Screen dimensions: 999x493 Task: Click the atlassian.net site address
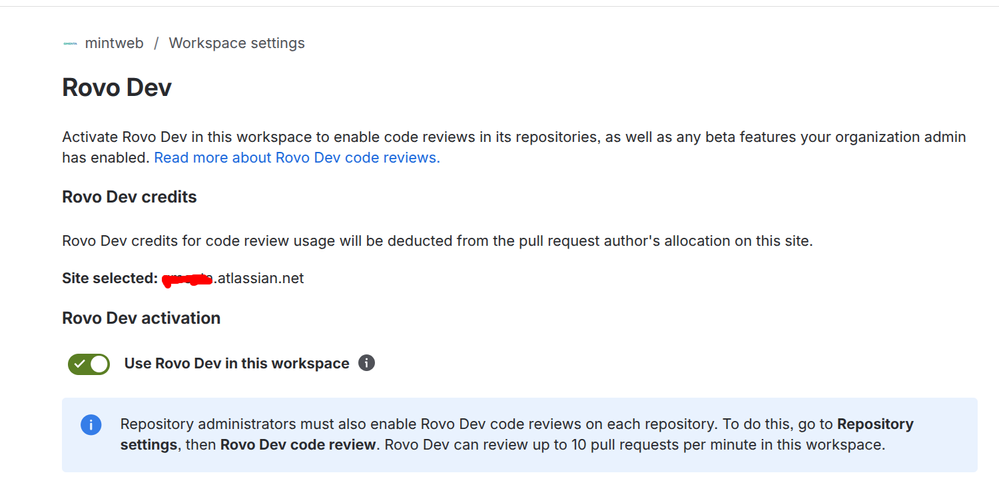233,279
